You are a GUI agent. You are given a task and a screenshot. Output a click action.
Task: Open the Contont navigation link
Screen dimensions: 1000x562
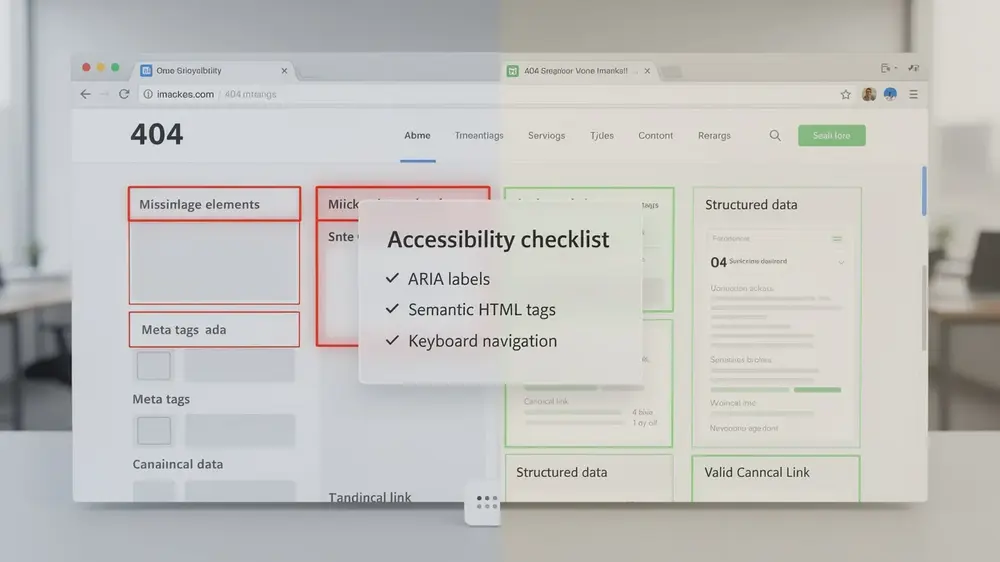656,135
